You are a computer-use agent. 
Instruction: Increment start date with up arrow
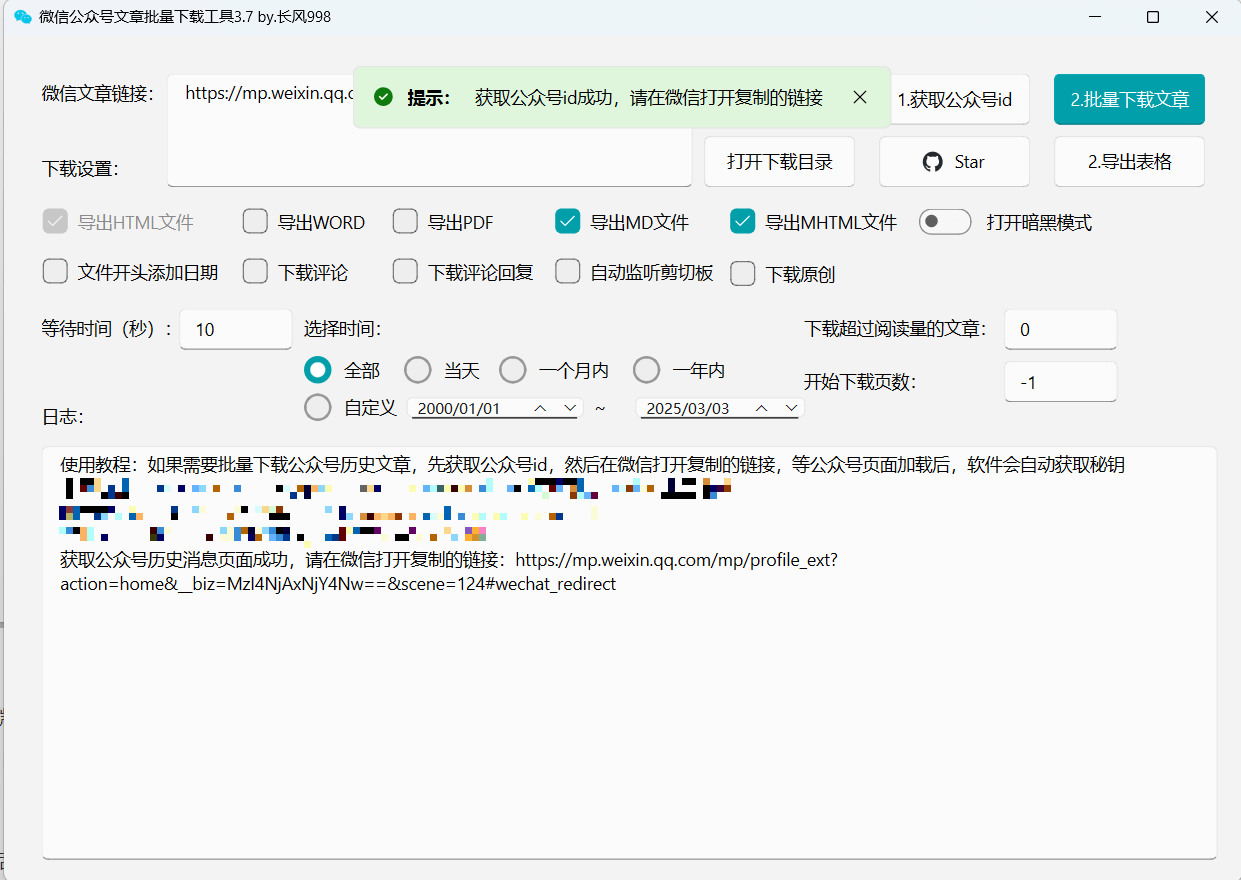[541, 409]
